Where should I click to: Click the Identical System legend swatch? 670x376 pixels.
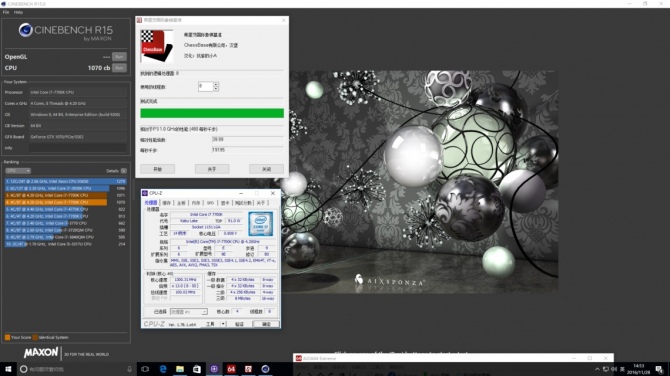pos(35,338)
